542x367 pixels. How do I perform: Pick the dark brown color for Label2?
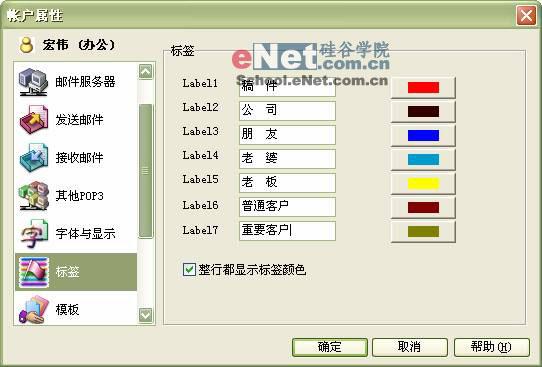423,112
